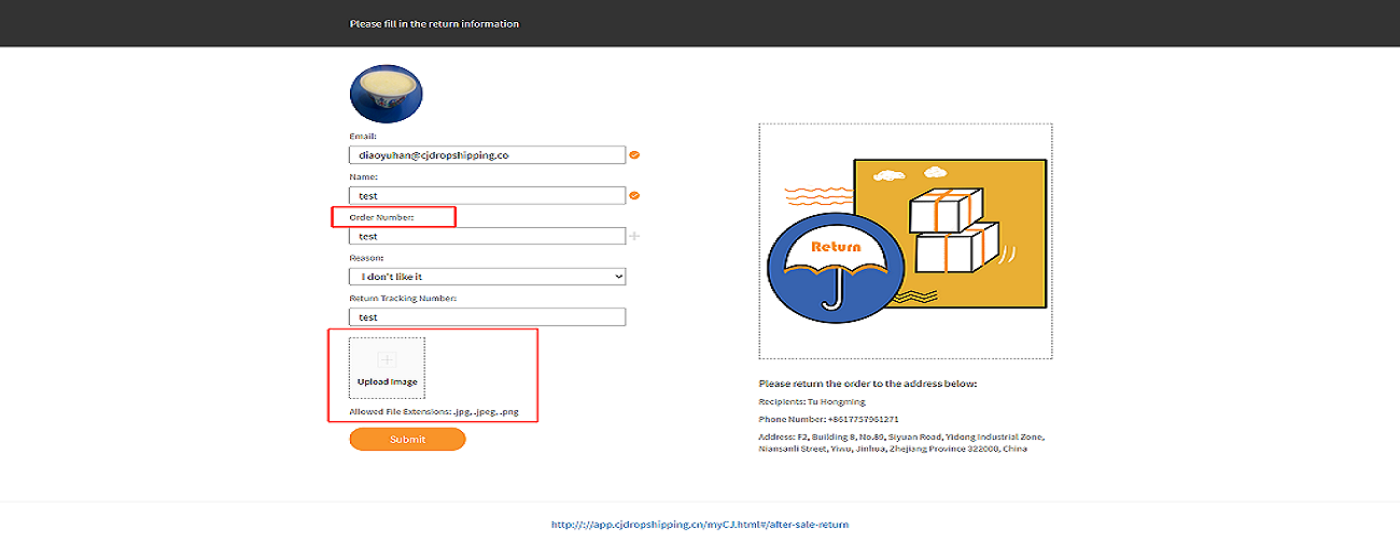
Task: Click the orange checkmark beside Name field
Action: point(634,196)
